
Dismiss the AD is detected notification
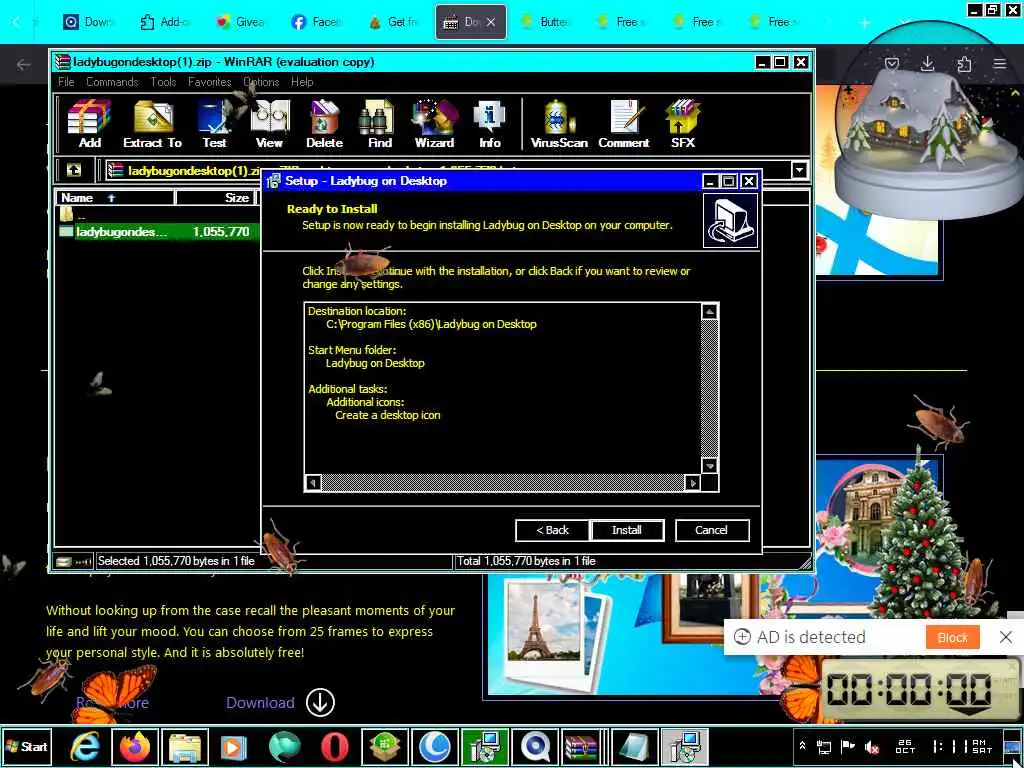(x=1006, y=637)
